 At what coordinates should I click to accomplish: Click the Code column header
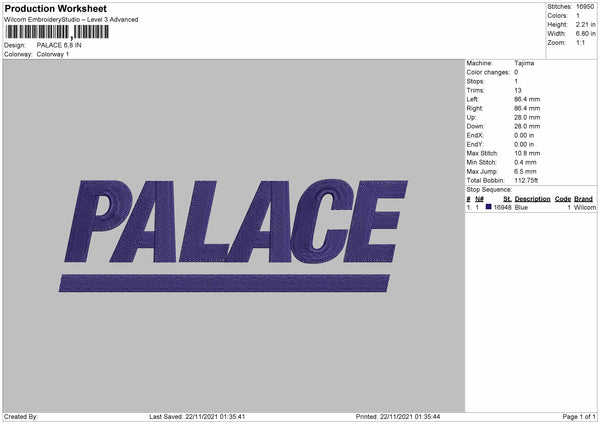click(x=563, y=199)
